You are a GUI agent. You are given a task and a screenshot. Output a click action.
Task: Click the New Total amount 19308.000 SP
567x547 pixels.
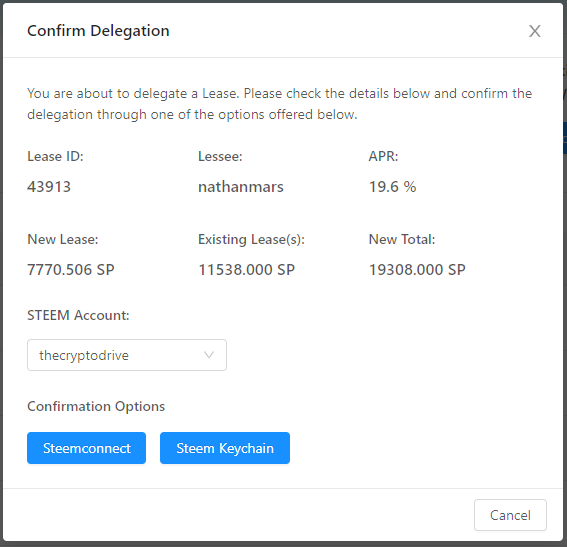tap(417, 270)
